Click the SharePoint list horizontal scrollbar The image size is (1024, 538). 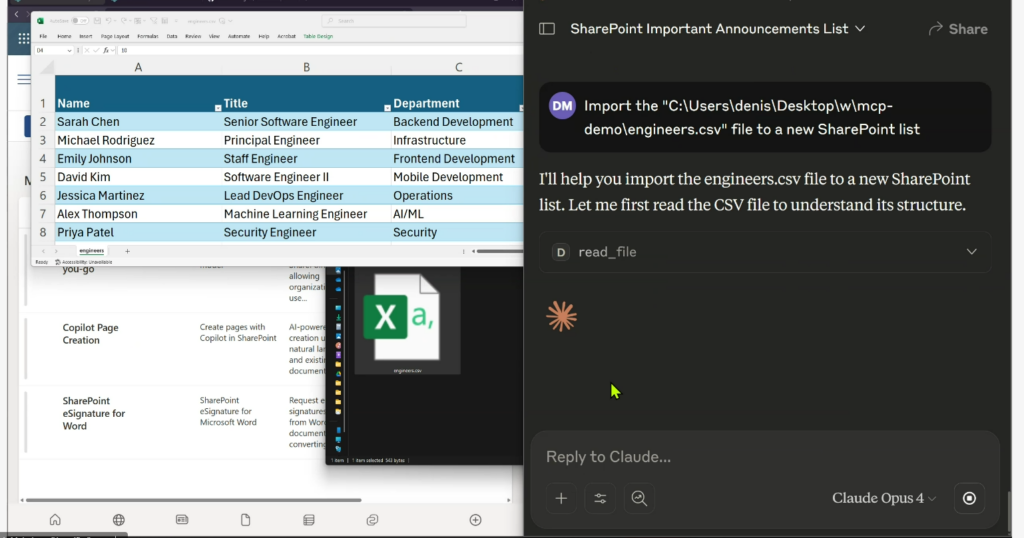pos(193,500)
